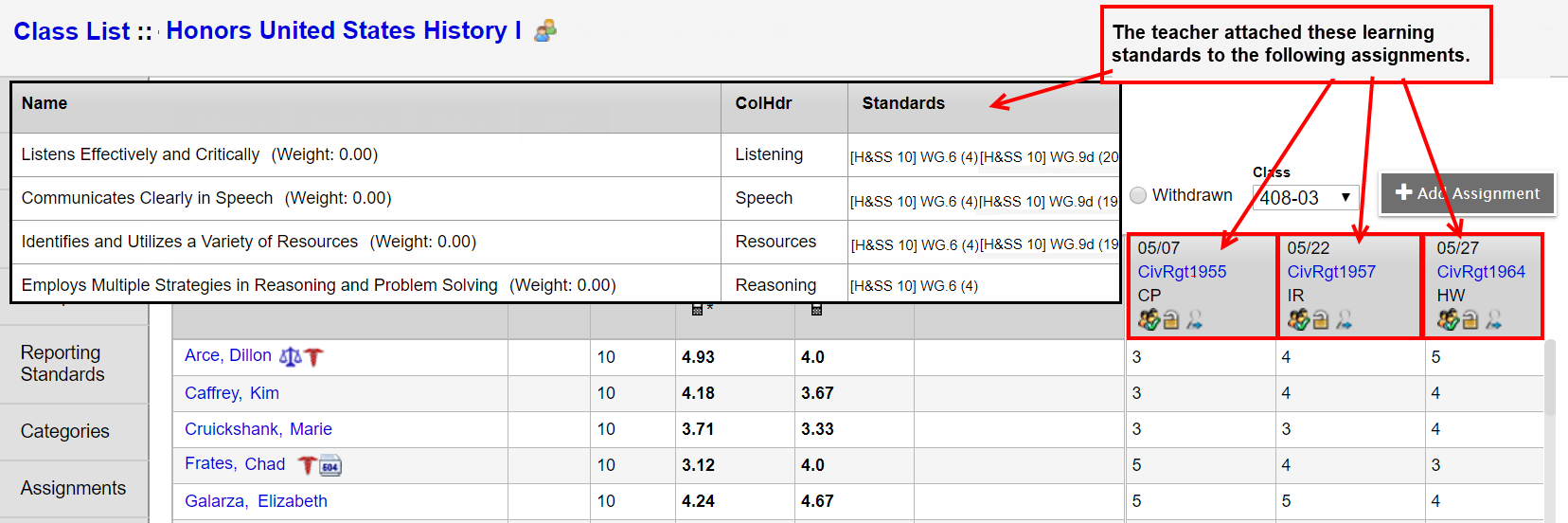The width and height of the screenshot is (1568, 523).
Task: Click the student arrow icon under CivRgt1964
Action: [1494, 320]
